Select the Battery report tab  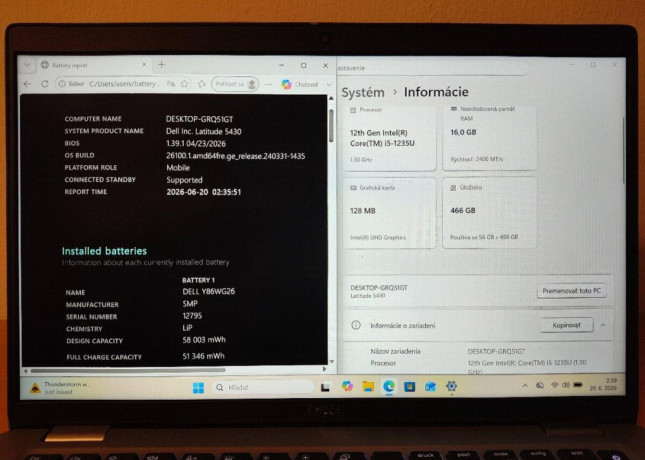(x=93, y=65)
